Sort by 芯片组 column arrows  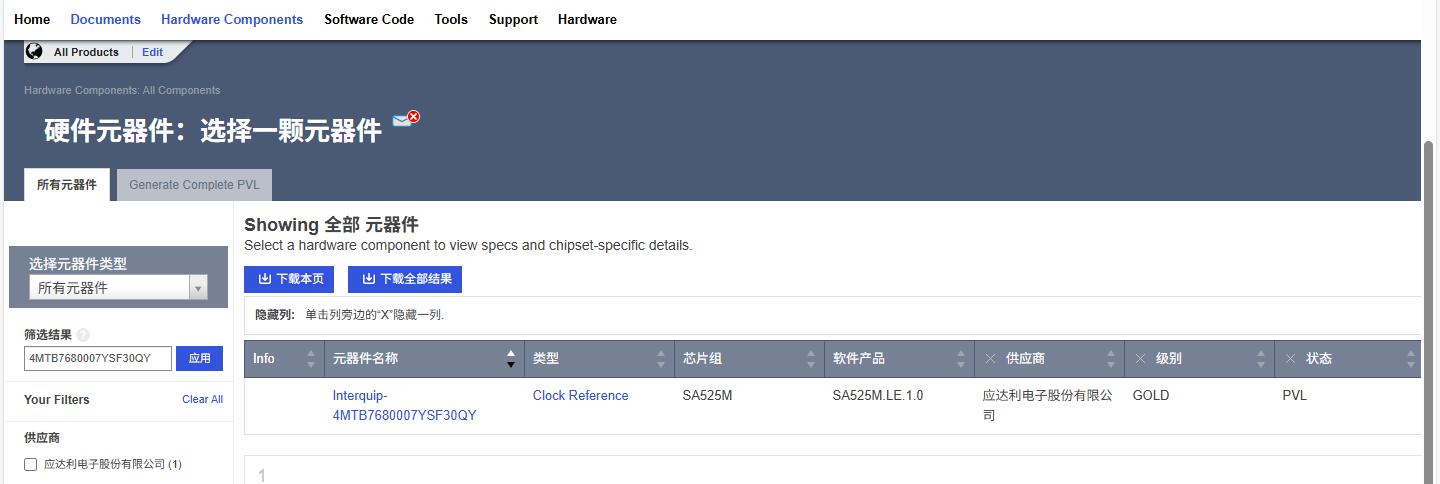coord(811,359)
